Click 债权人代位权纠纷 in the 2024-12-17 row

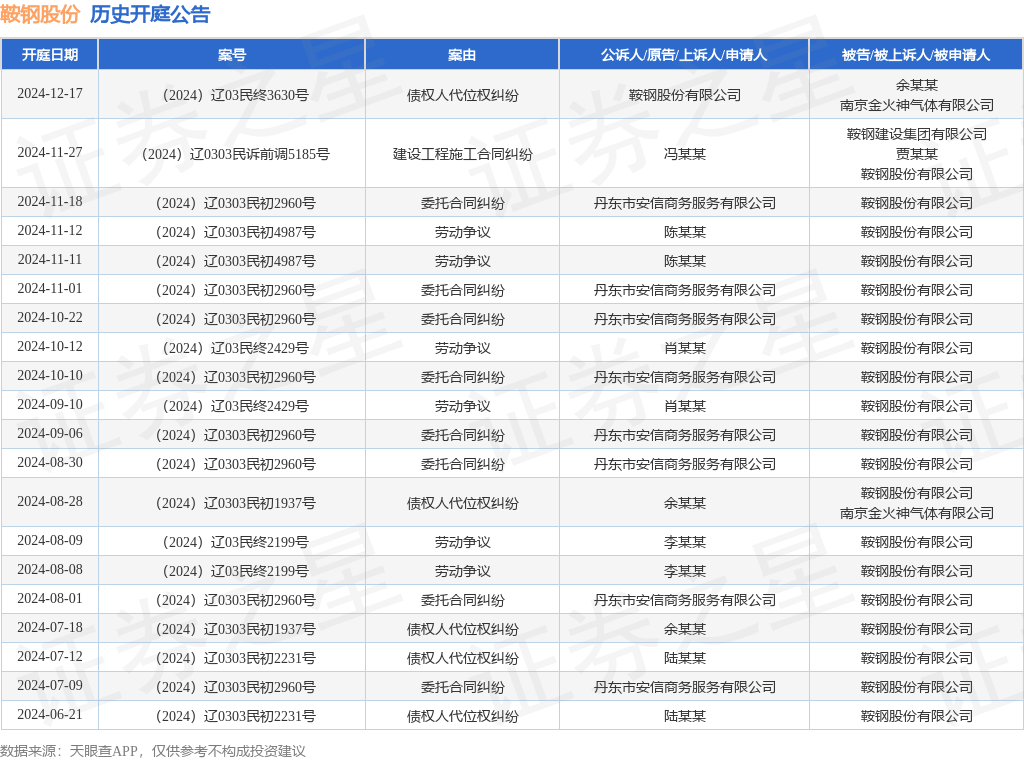pyautogui.click(x=462, y=95)
